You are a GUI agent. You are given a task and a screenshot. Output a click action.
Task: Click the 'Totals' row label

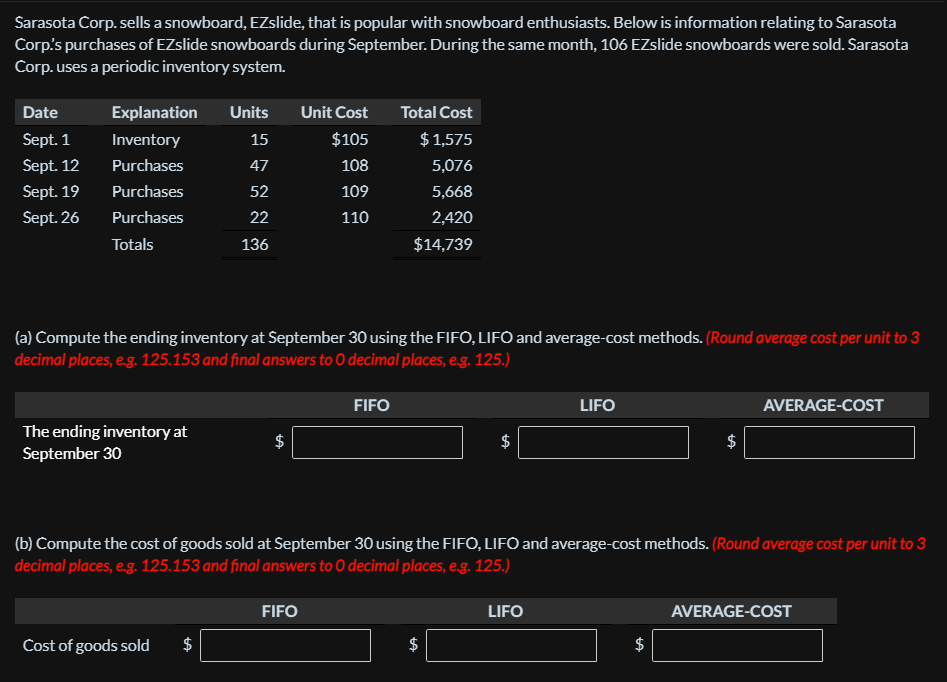click(132, 245)
